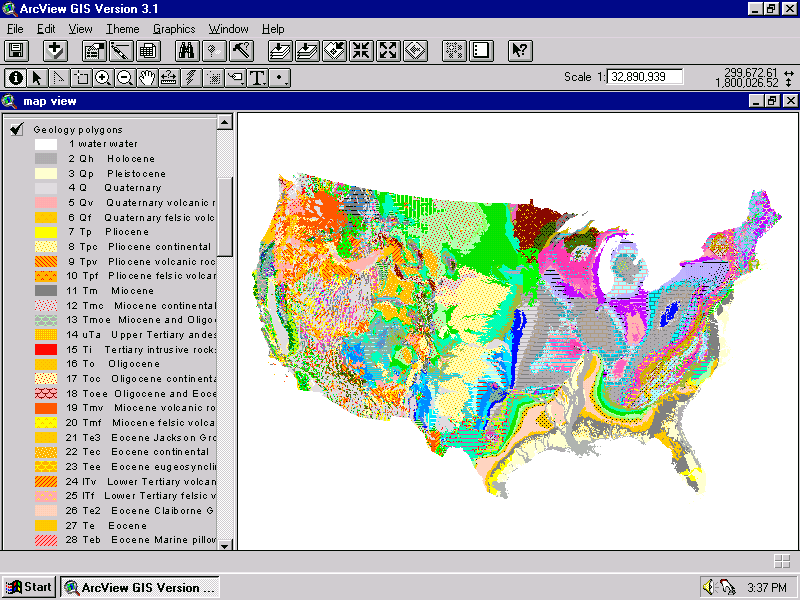Open Query Builder hammer icon
Viewport: 800px width, 600px height.
(241, 50)
